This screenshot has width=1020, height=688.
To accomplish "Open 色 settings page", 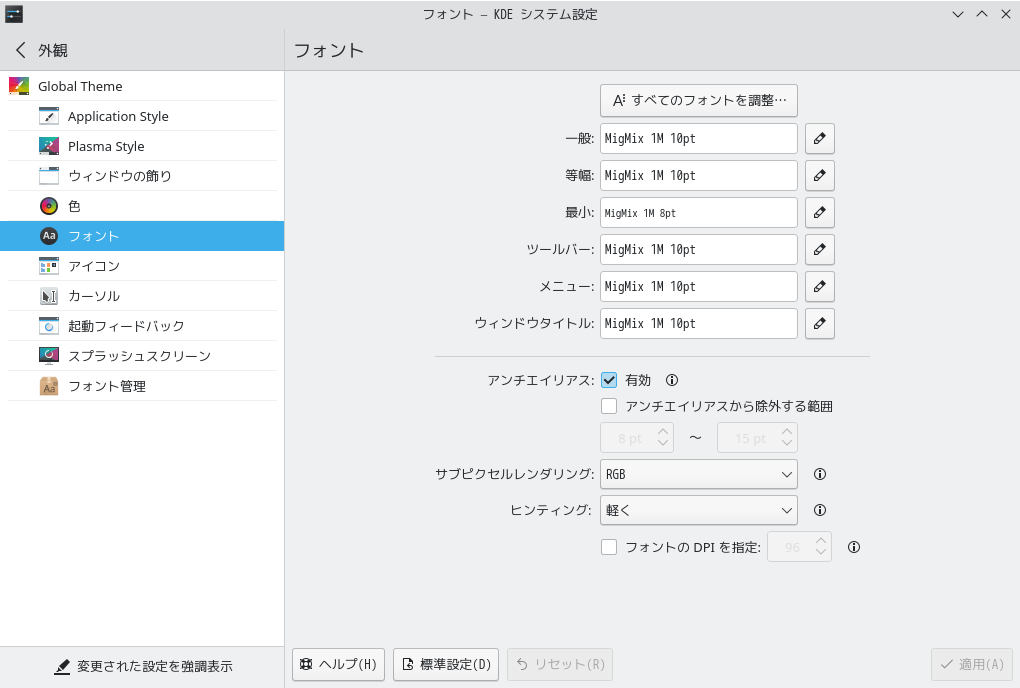I will 142,205.
